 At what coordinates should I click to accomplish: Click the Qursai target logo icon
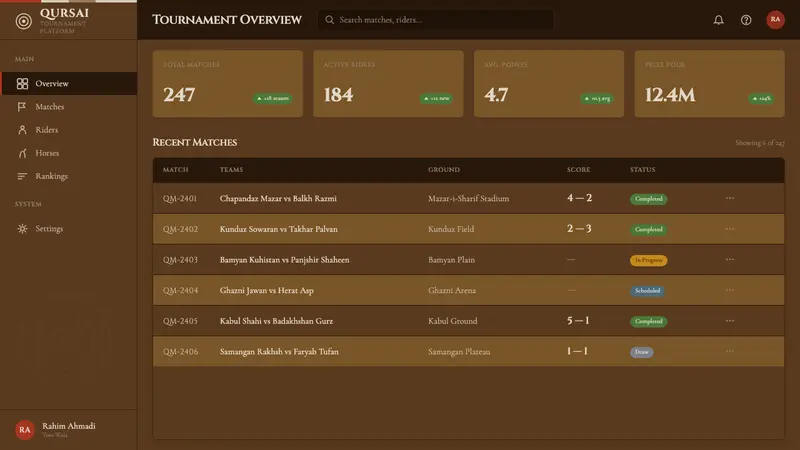(x=23, y=21)
